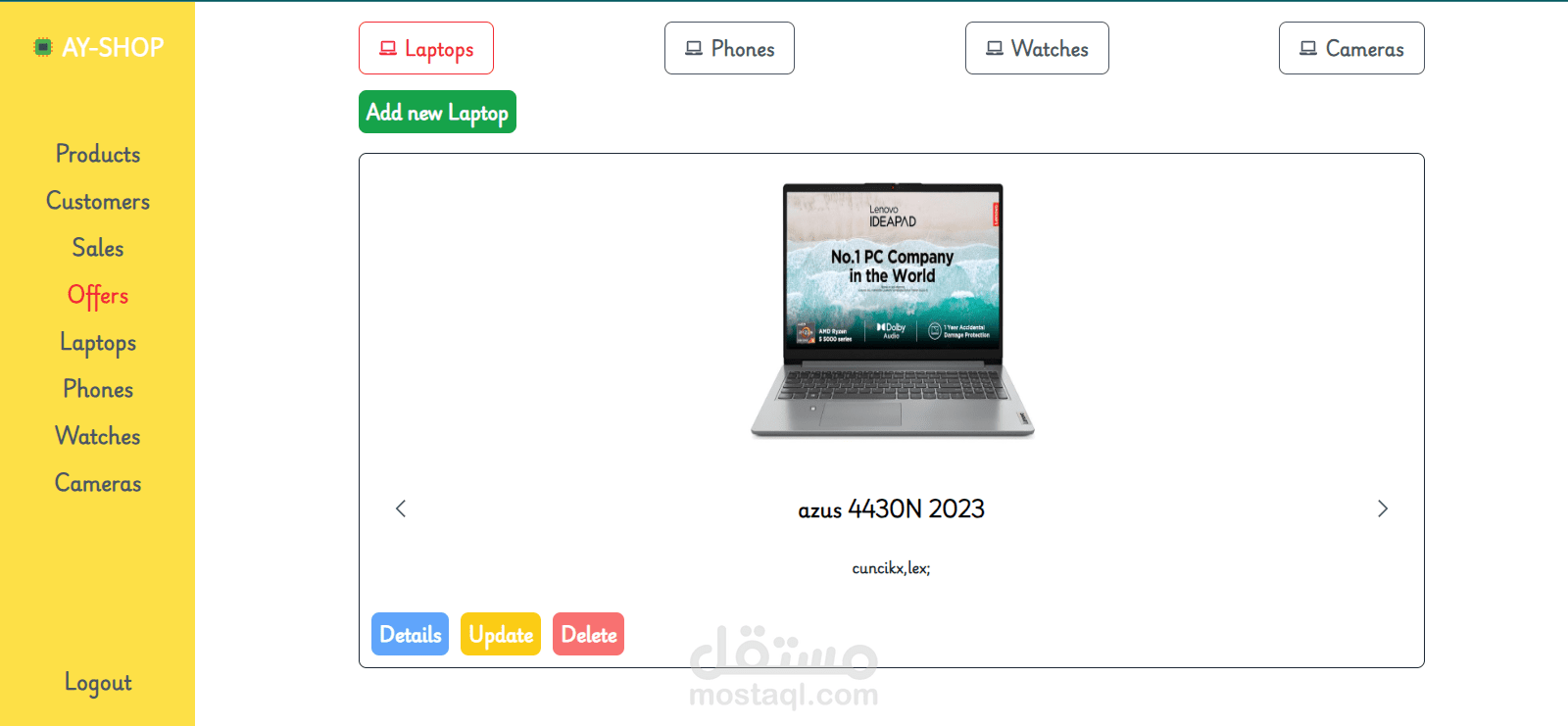Click the AY-SHOP chip logo icon
The height and width of the screenshot is (726, 1568).
pos(42,47)
